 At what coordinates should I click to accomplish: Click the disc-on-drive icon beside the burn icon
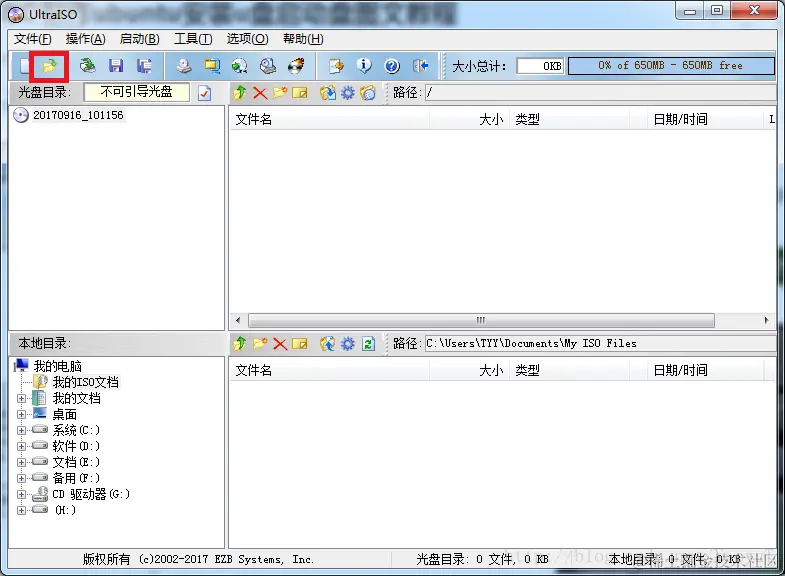coord(268,66)
